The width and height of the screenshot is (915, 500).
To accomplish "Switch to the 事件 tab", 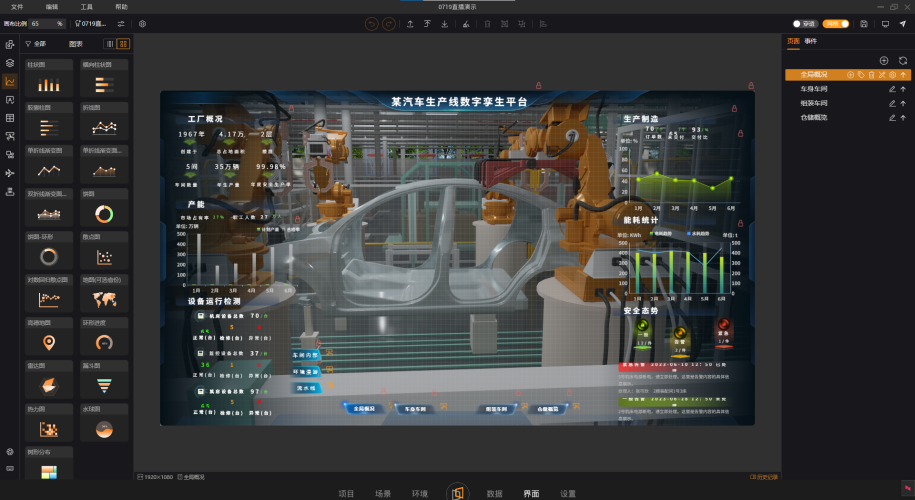I will 811,41.
